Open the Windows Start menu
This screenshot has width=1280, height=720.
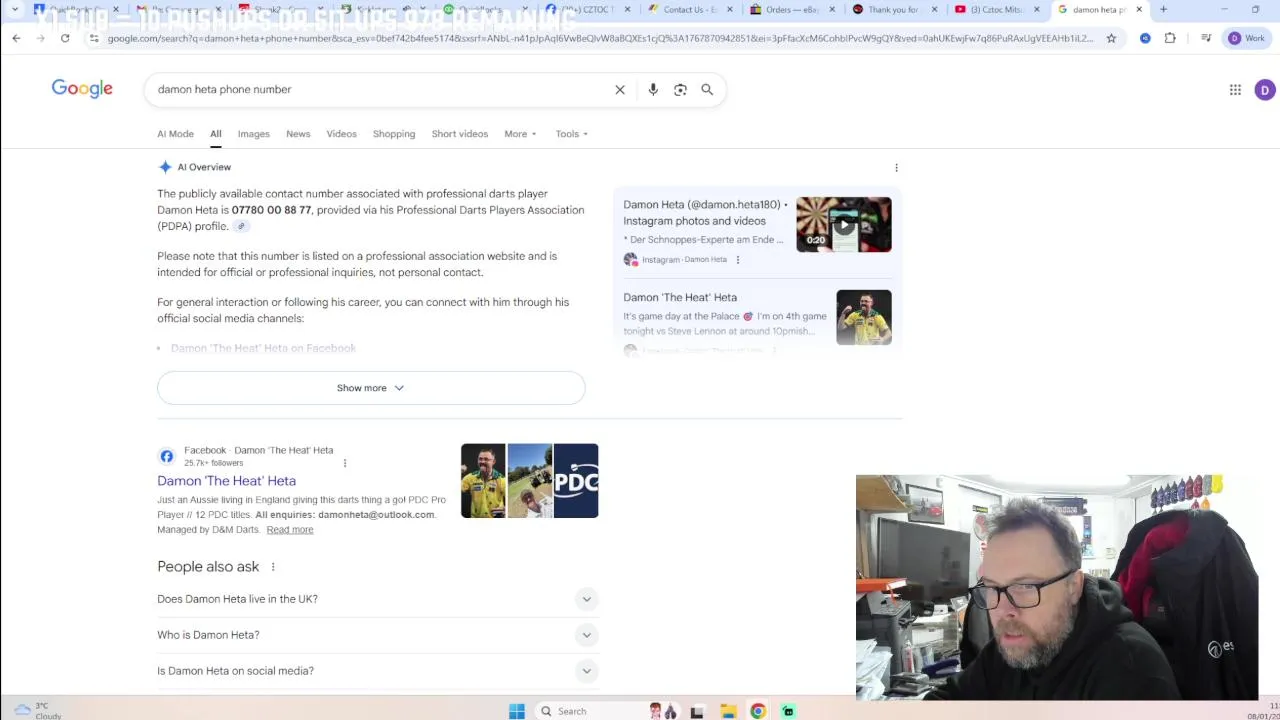tap(516, 711)
